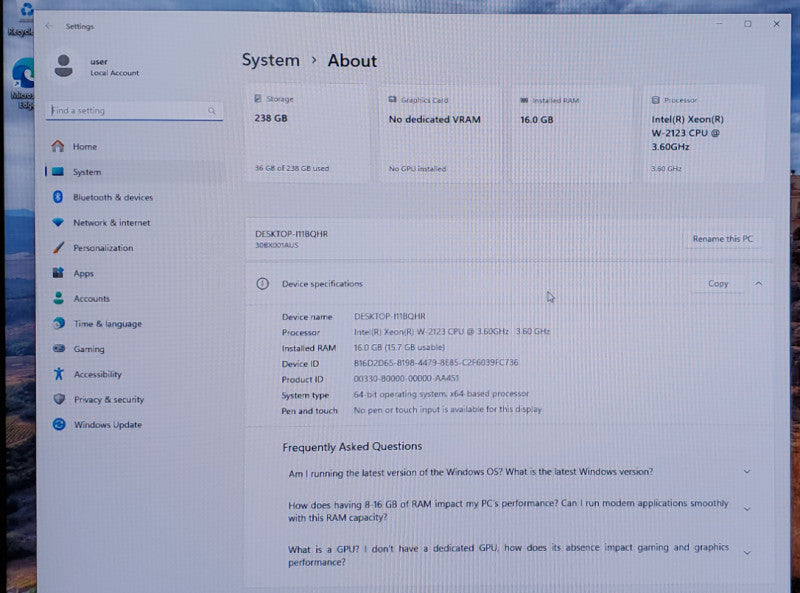This screenshot has width=800, height=593.
Task: Click the 36 GB of 238 GB used text
Action: (x=292, y=168)
